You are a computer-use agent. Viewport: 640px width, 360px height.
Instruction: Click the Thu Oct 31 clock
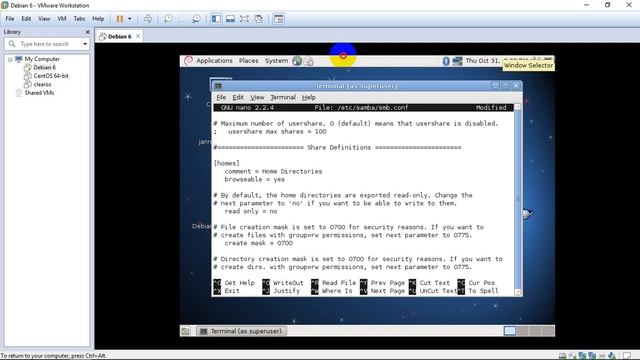pyautogui.click(x=482, y=61)
